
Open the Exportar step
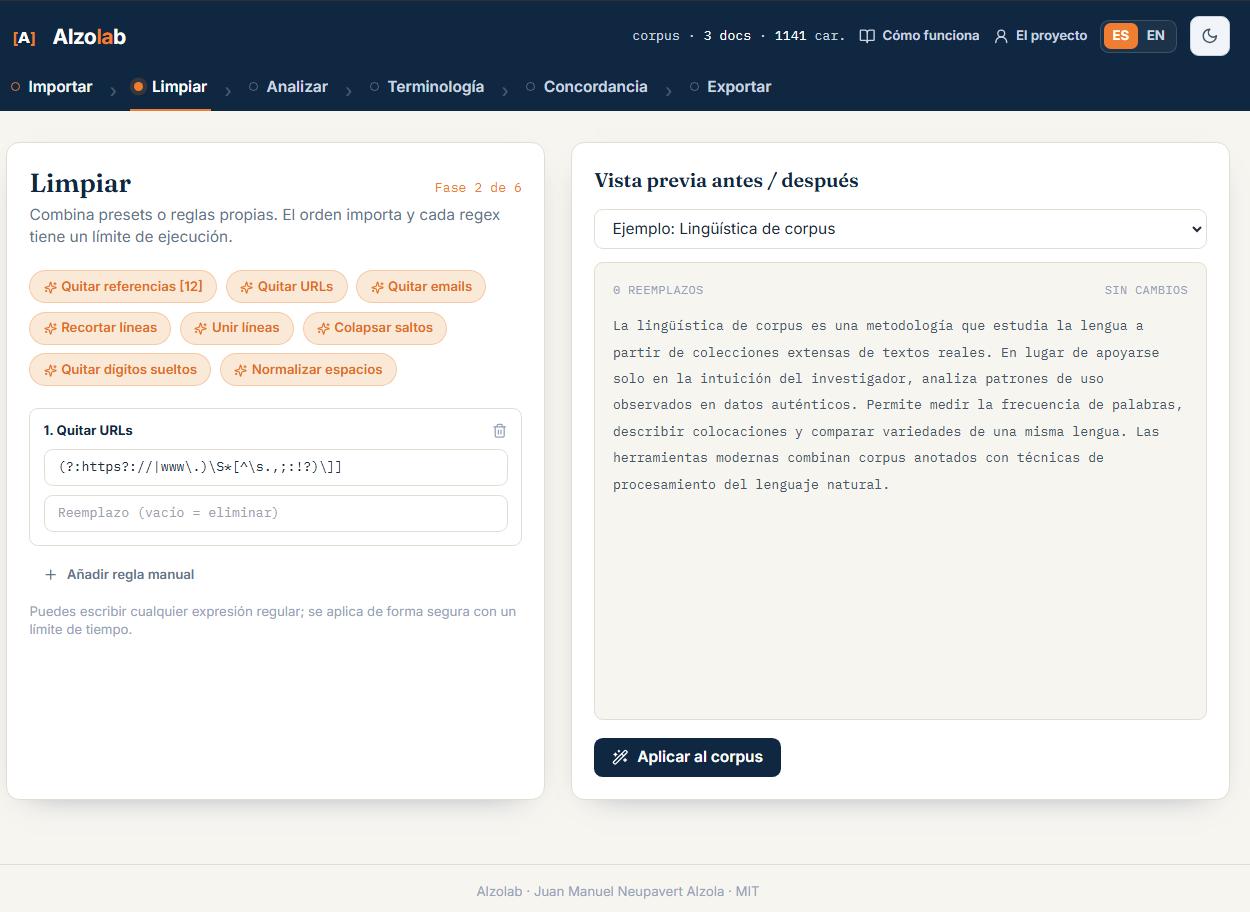[x=730, y=87]
